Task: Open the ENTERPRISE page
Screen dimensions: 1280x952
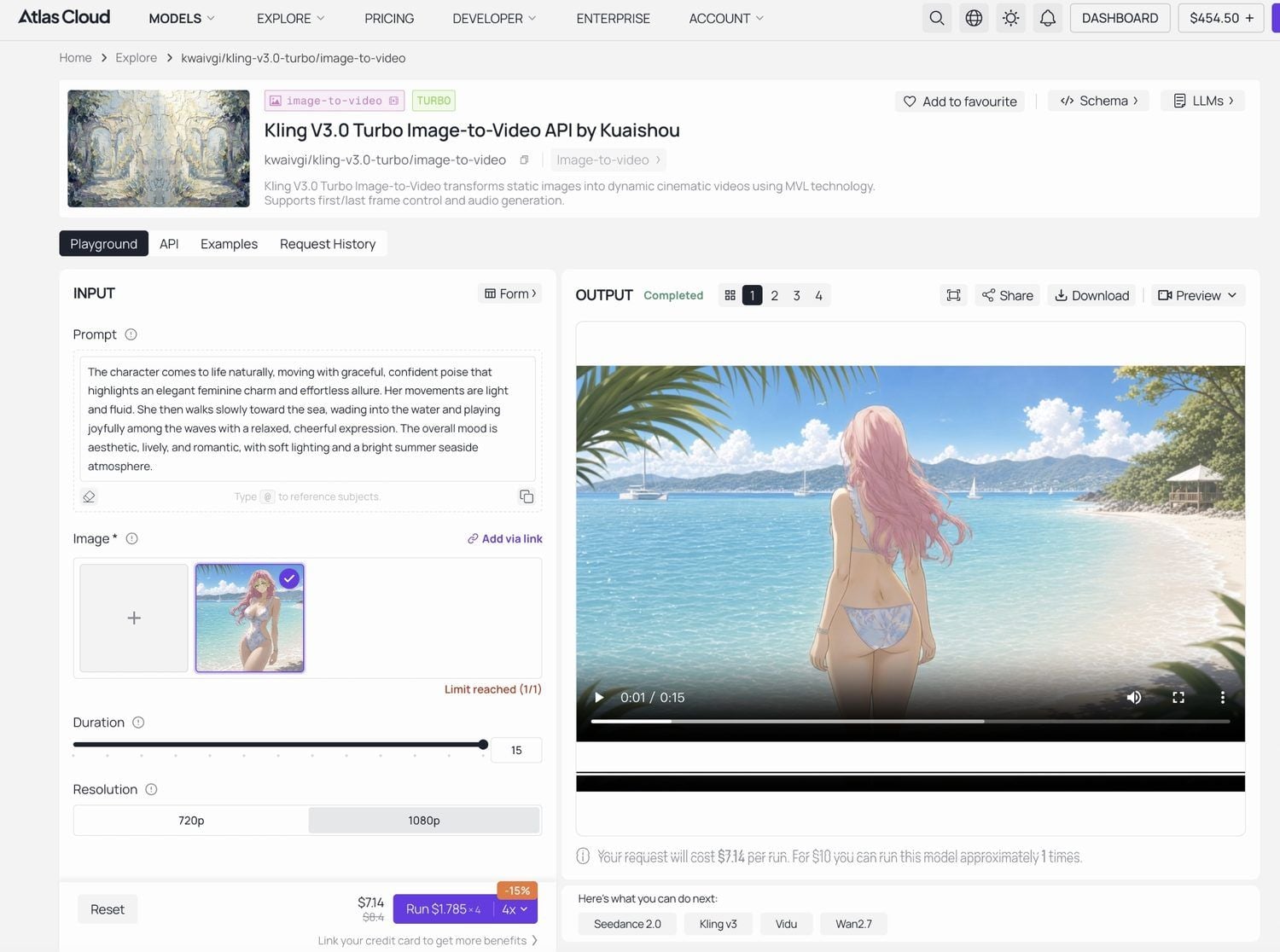Action: (x=613, y=18)
